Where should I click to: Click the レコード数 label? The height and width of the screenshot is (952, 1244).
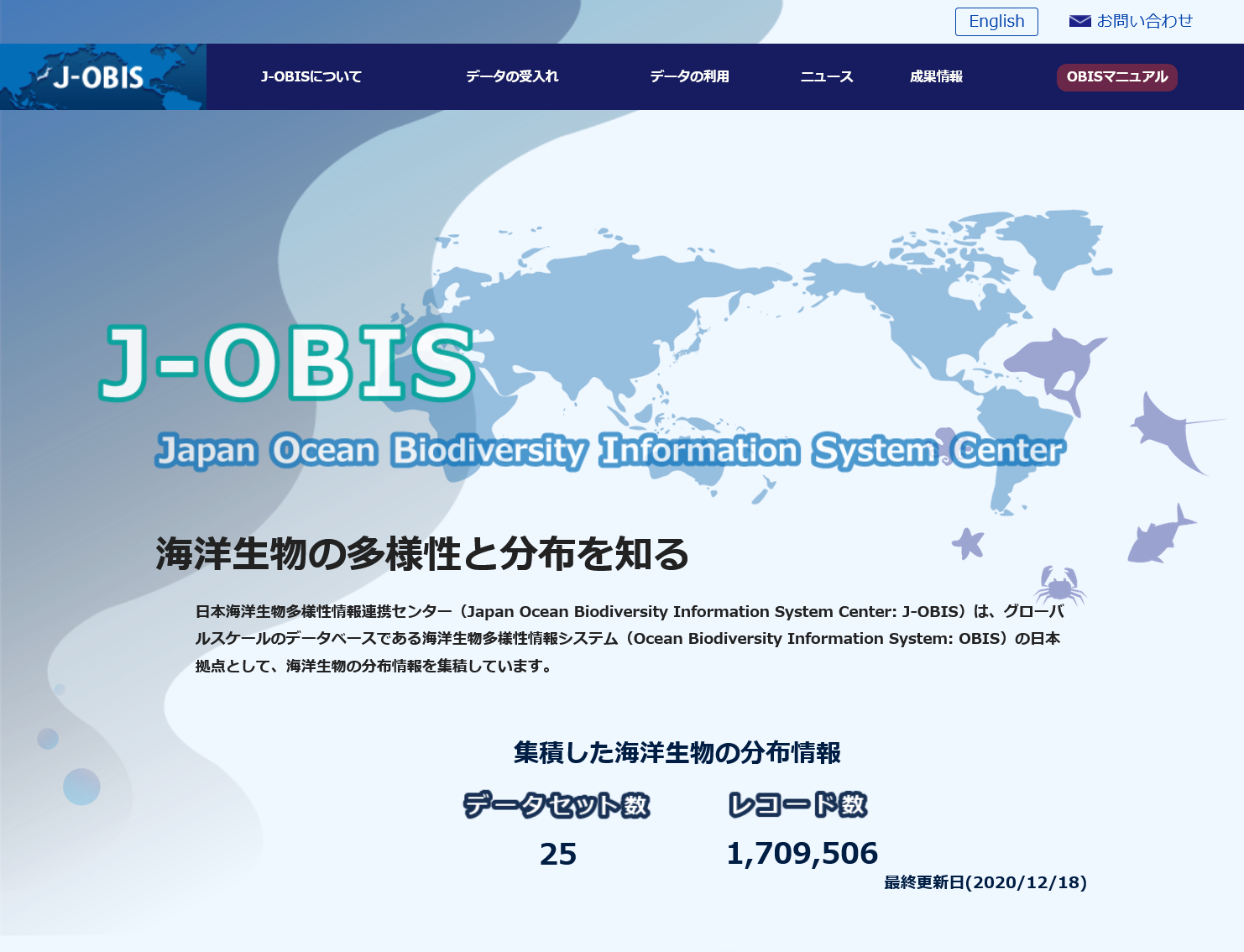(798, 804)
